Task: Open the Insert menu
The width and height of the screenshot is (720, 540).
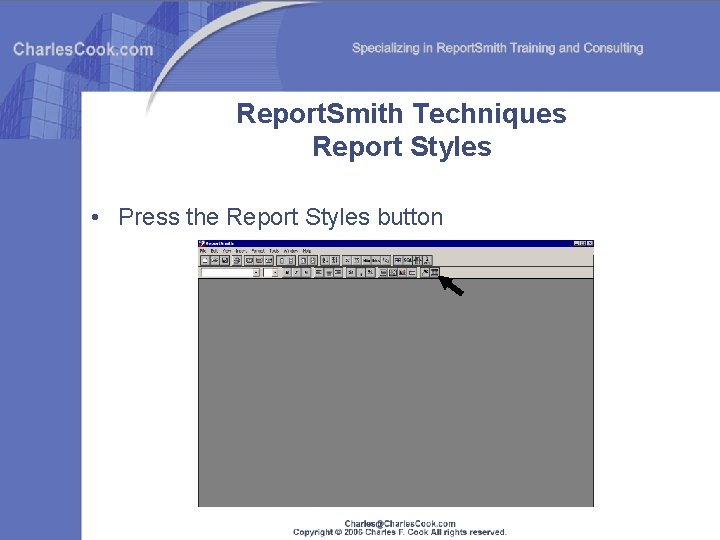Action: pyautogui.click(x=241, y=251)
